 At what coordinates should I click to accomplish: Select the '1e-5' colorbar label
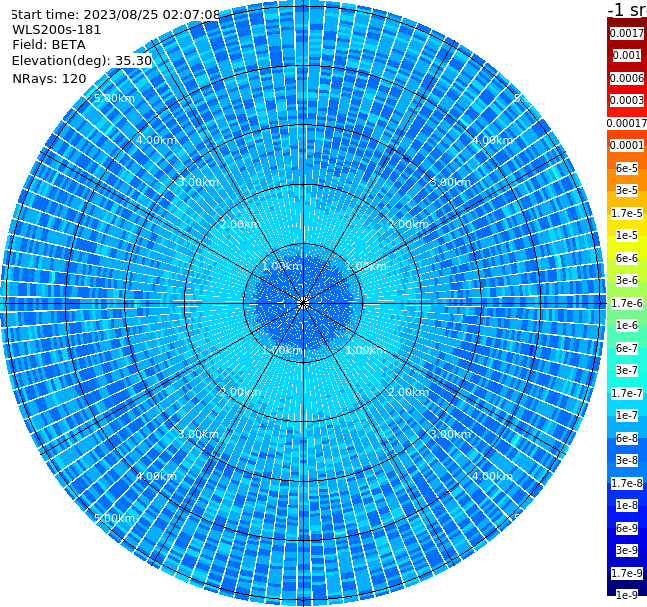click(627, 235)
